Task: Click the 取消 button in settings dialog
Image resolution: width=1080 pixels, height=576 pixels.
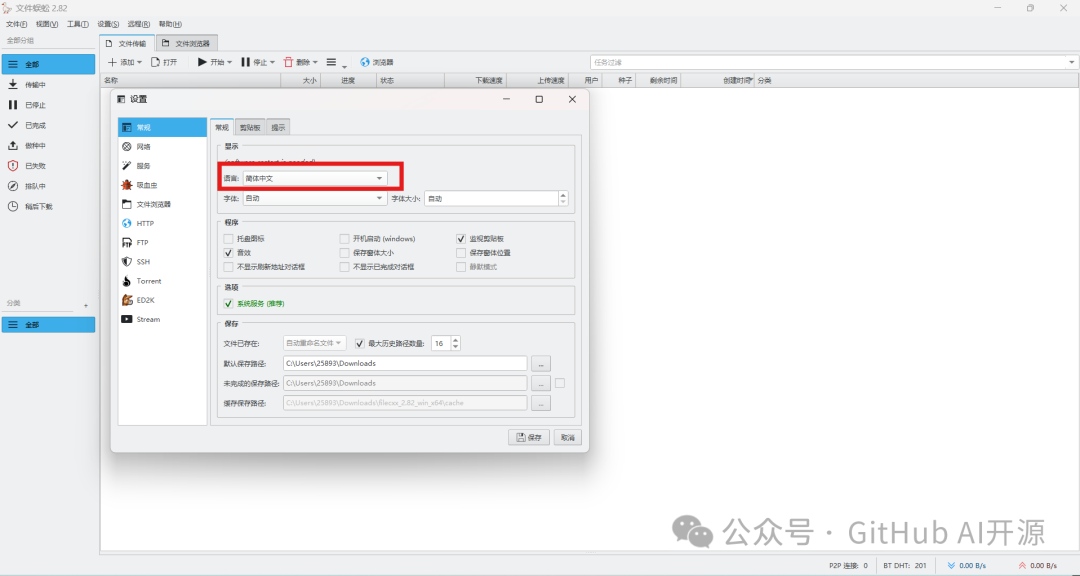Action: 568,438
